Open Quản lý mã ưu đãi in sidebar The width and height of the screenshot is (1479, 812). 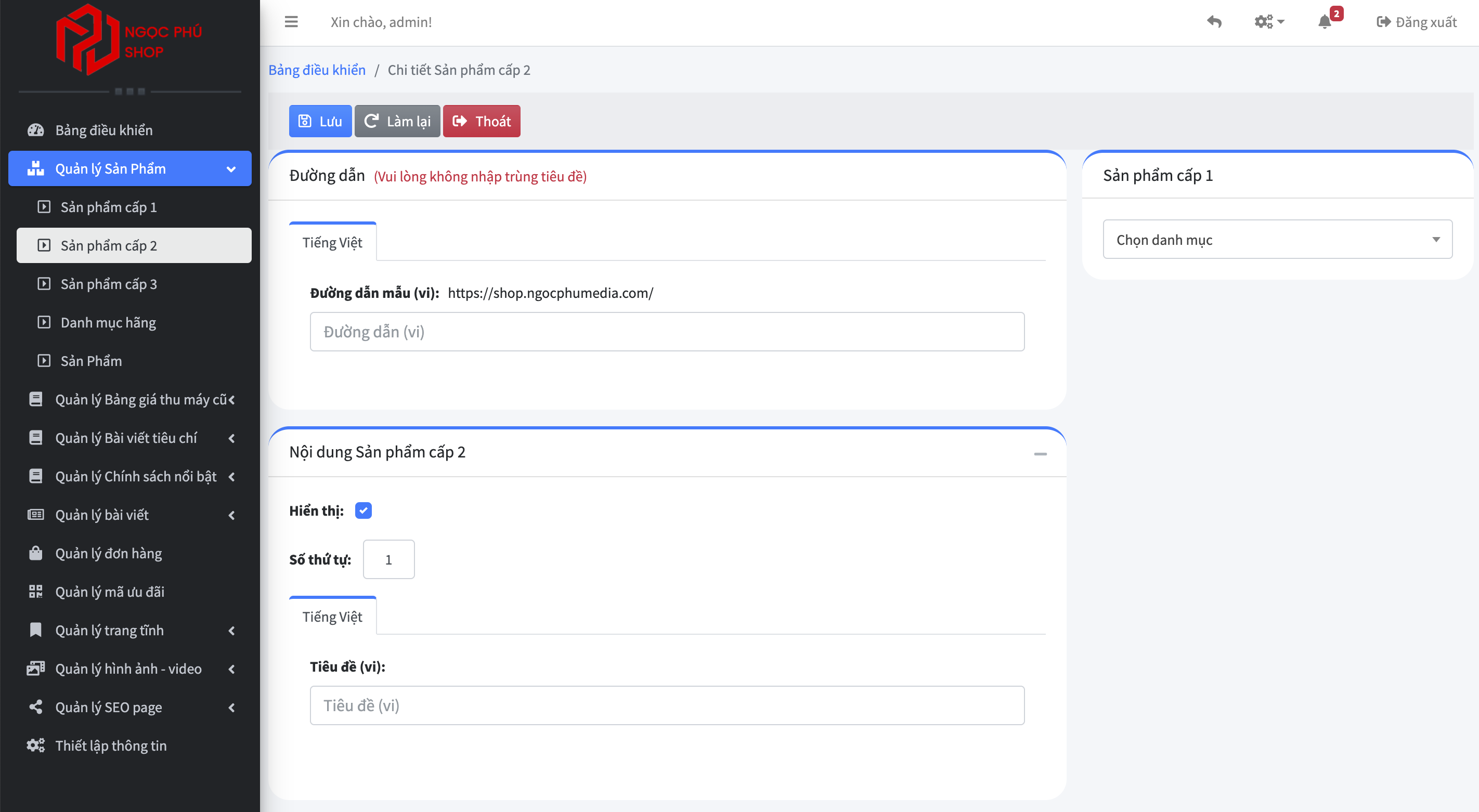(x=109, y=592)
